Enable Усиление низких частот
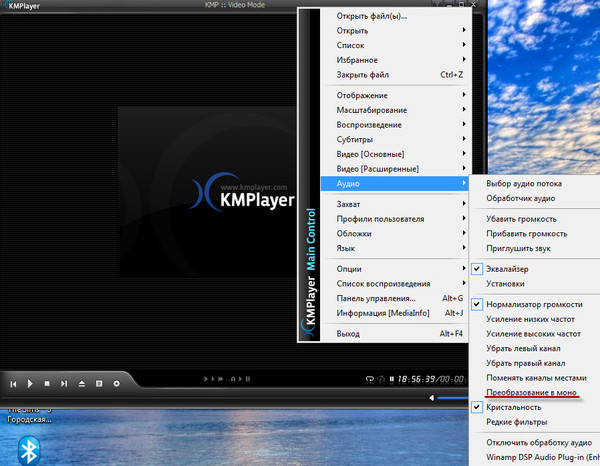This screenshot has height=466, width=600. (x=535, y=319)
